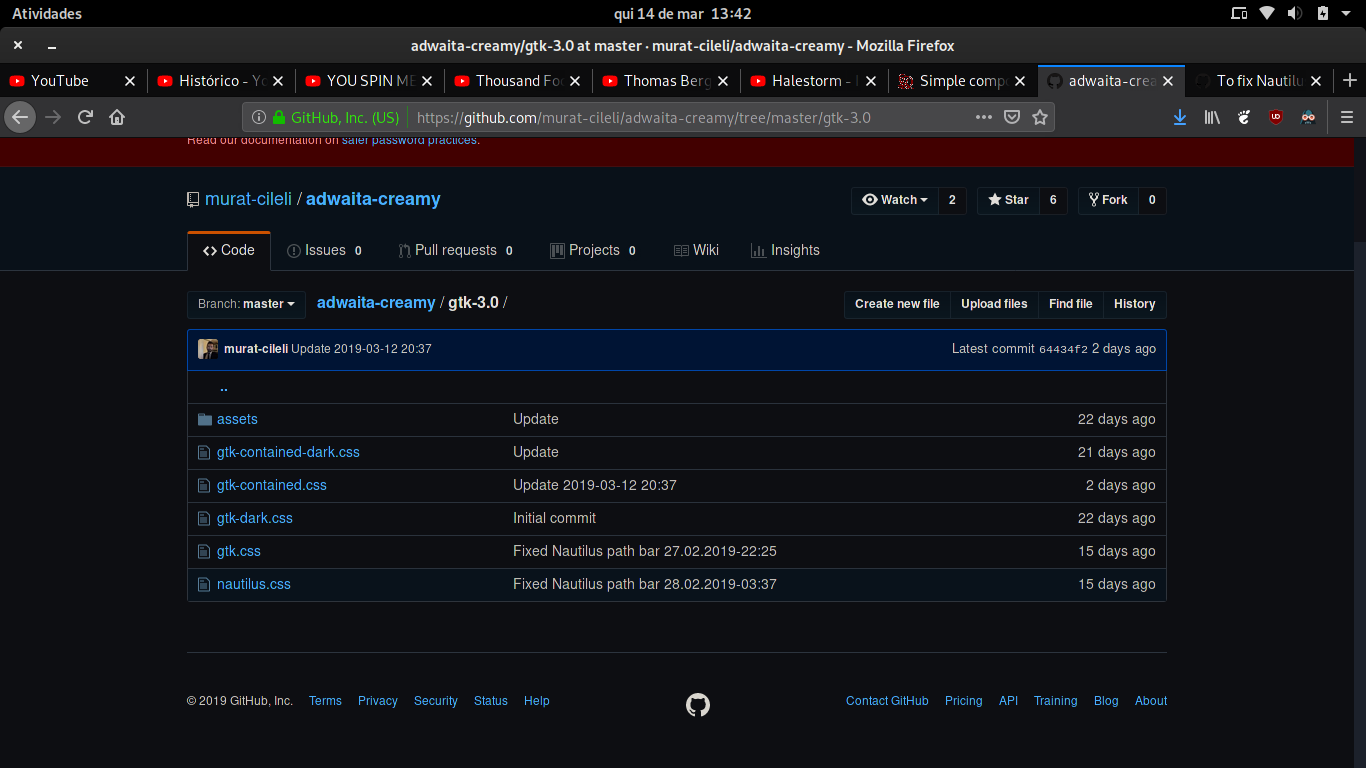Show site information icon in address bar
This screenshot has width=1366, height=768.
[x=258, y=117]
